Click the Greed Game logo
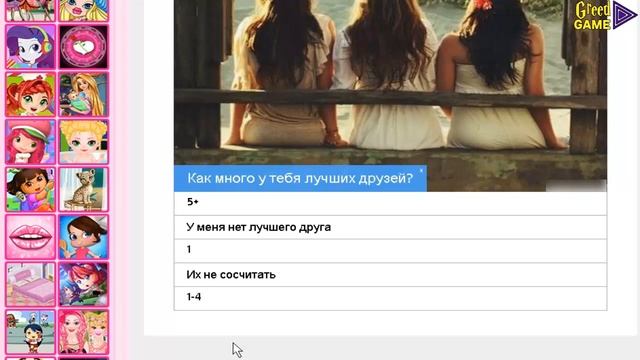Viewport: 640px width, 360px height. pos(605,16)
